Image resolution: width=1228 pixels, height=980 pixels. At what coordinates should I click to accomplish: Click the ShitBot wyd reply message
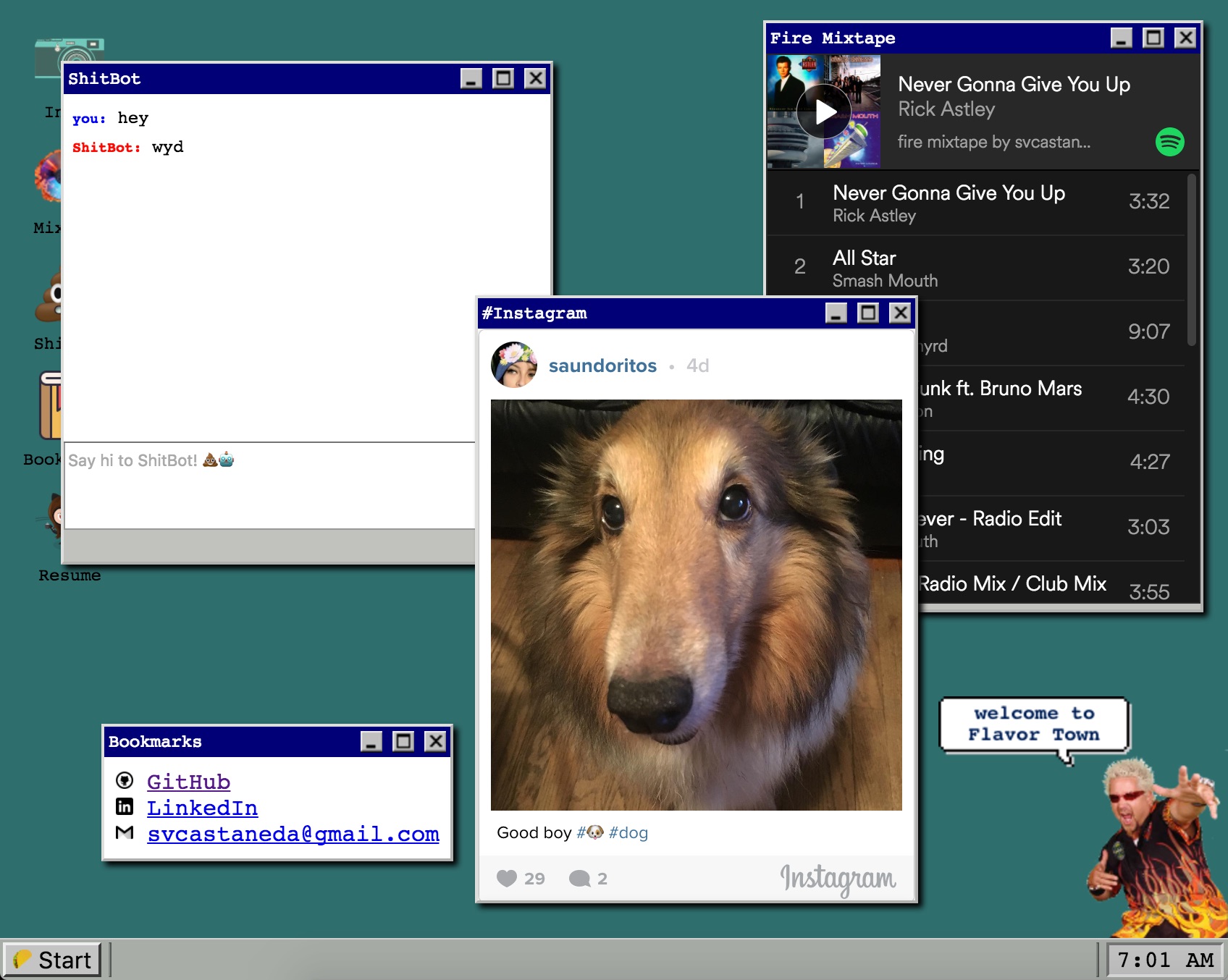click(127, 148)
